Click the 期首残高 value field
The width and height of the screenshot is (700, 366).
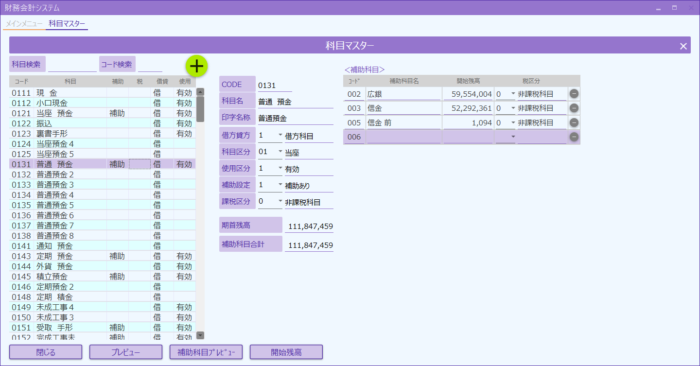(x=309, y=226)
